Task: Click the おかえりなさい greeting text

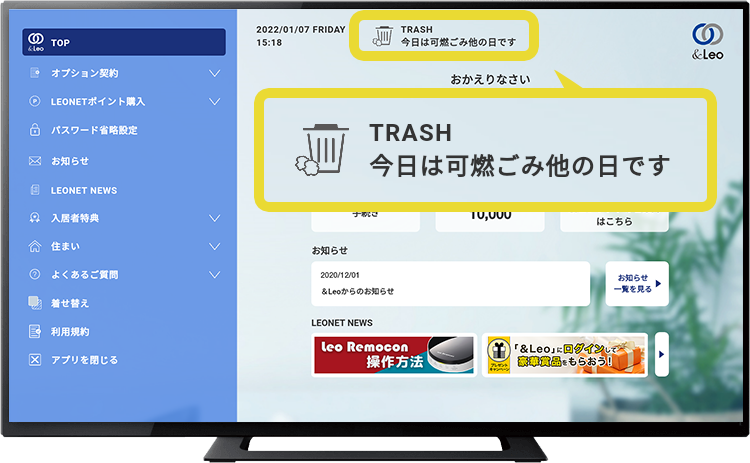Action: click(x=490, y=79)
